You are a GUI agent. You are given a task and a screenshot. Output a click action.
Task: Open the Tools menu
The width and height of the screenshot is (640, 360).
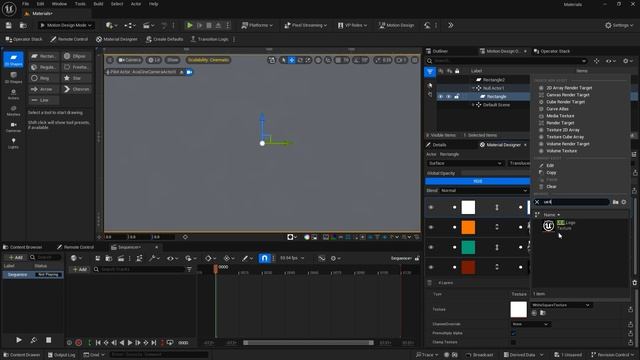(x=80, y=4)
